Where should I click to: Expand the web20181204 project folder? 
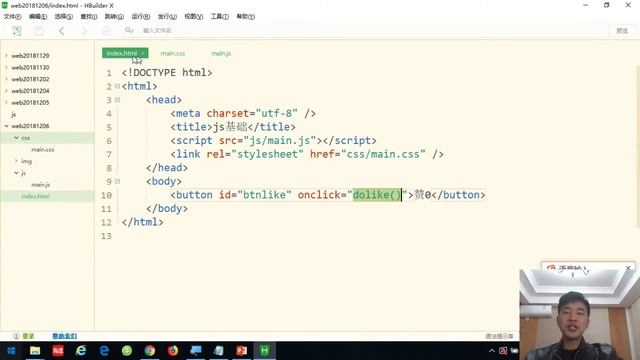pos(7,91)
